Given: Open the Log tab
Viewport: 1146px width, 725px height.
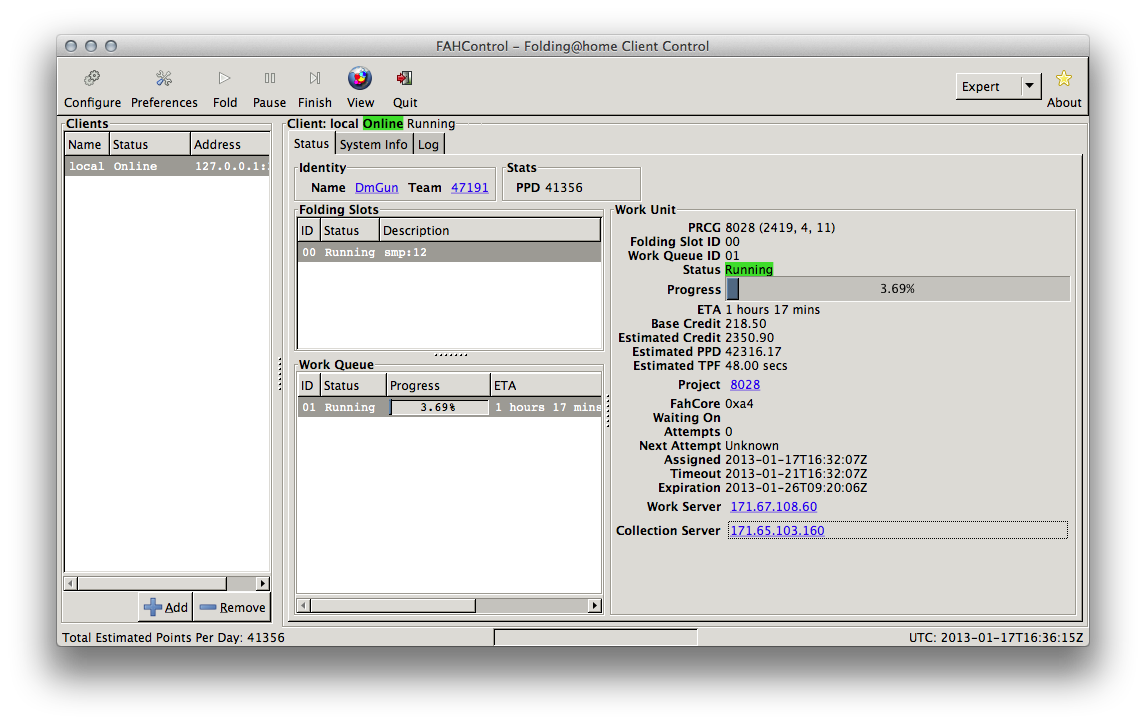Looking at the screenshot, I should coord(428,145).
